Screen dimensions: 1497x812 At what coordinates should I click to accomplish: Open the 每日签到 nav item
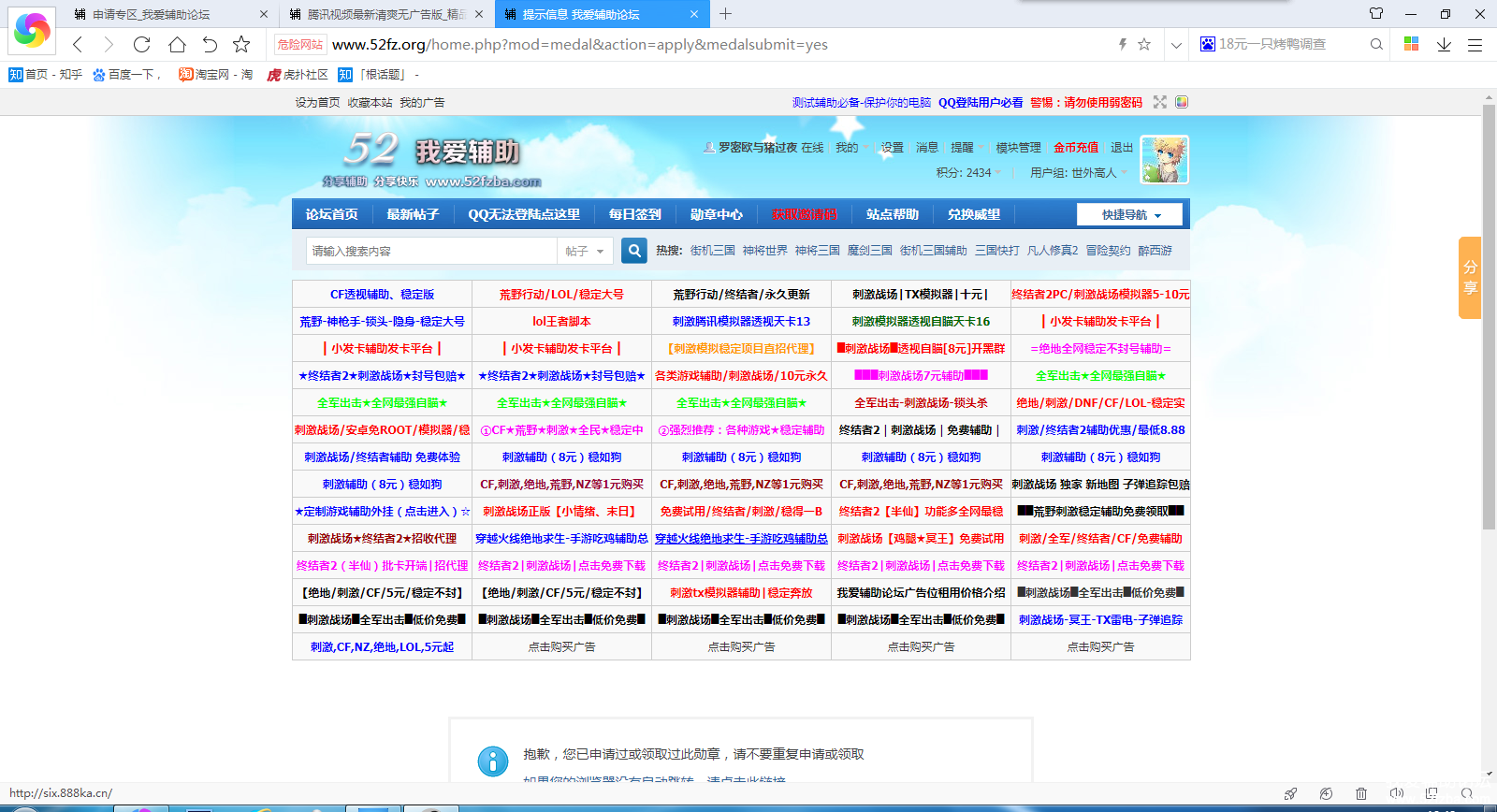[634, 214]
